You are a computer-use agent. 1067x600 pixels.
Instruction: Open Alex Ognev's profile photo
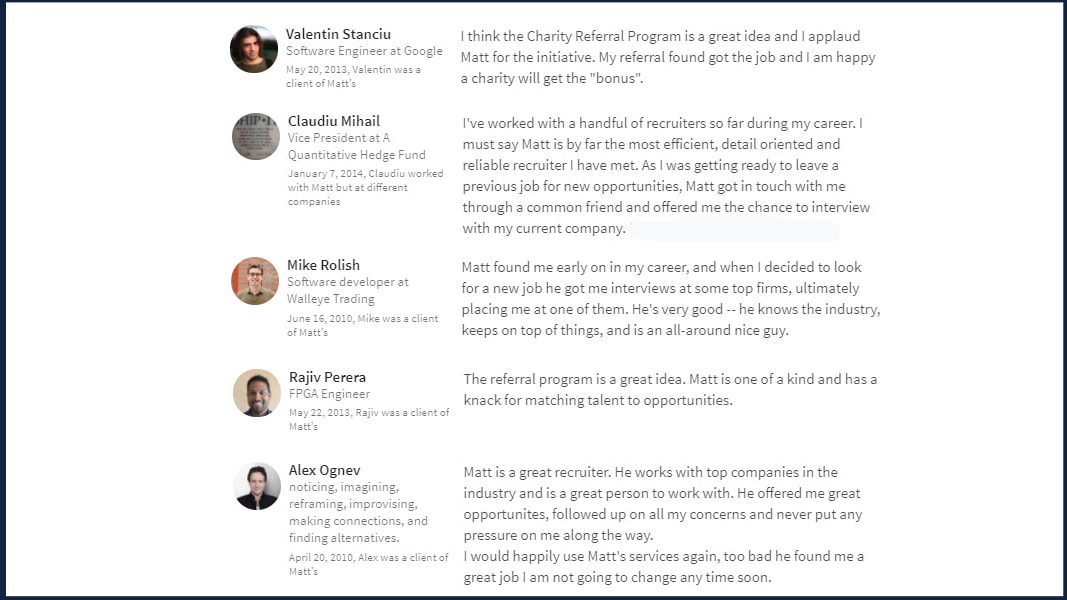pos(257,486)
